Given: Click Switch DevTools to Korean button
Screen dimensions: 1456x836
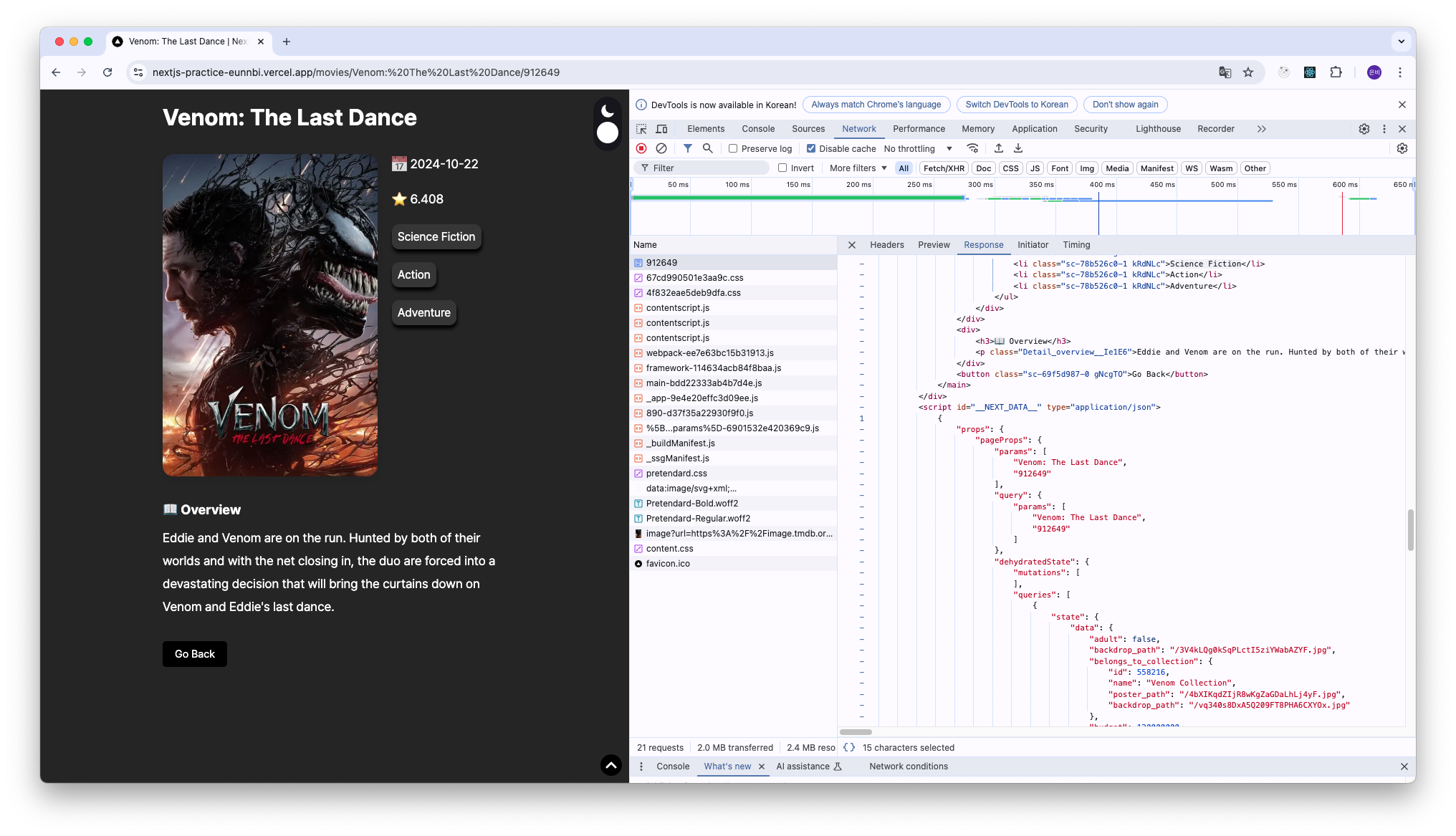Looking at the screenshot, I should tap(1016, 105).
